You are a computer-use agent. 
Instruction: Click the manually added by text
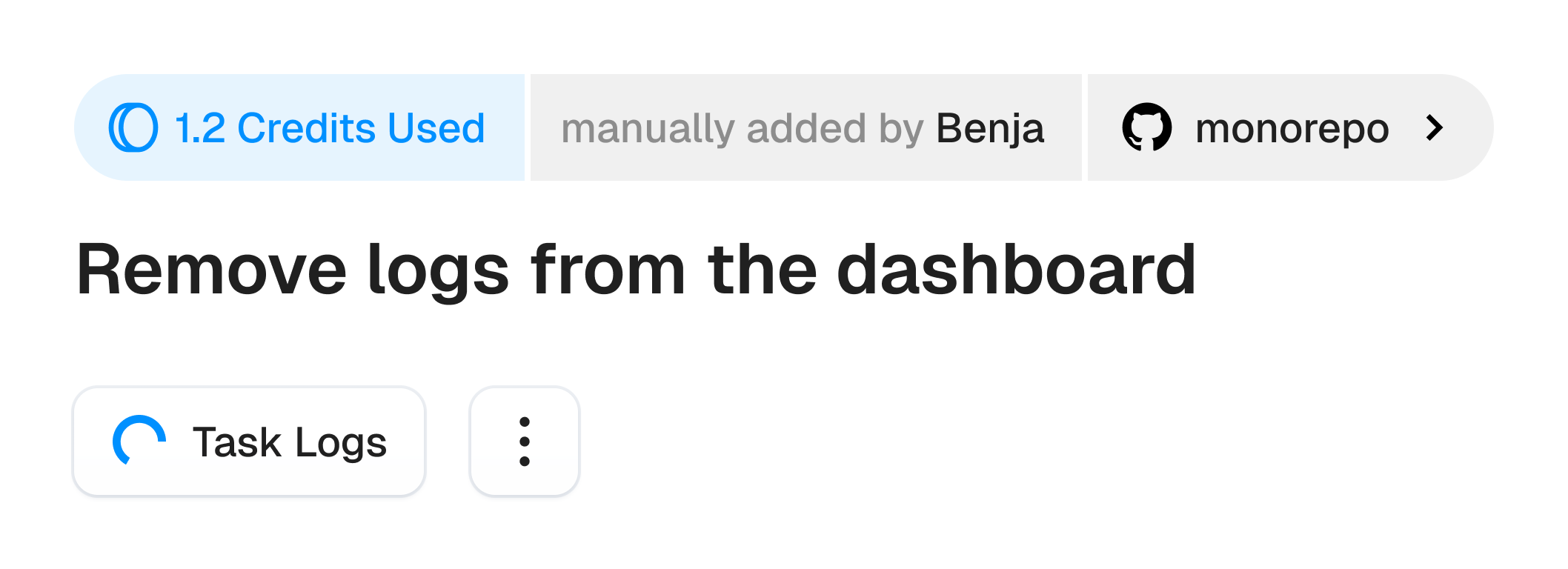743,129
